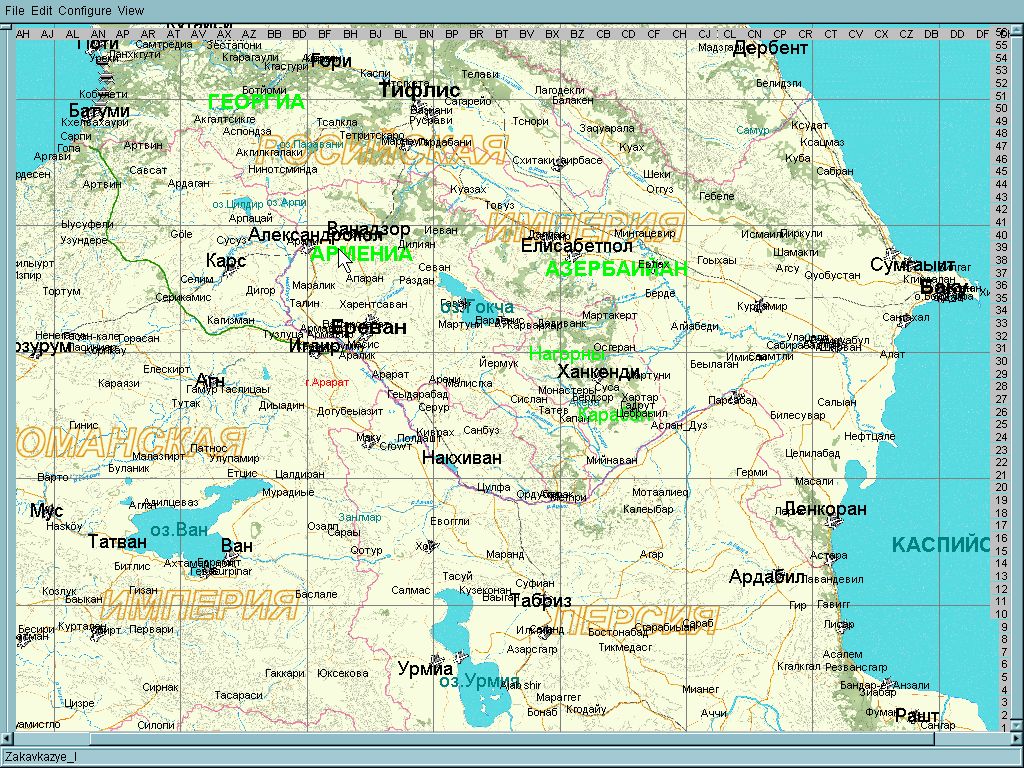Open the View menu
Image resolution: width=1024 pixels, height=768 pixels.
tap(131, 10)
